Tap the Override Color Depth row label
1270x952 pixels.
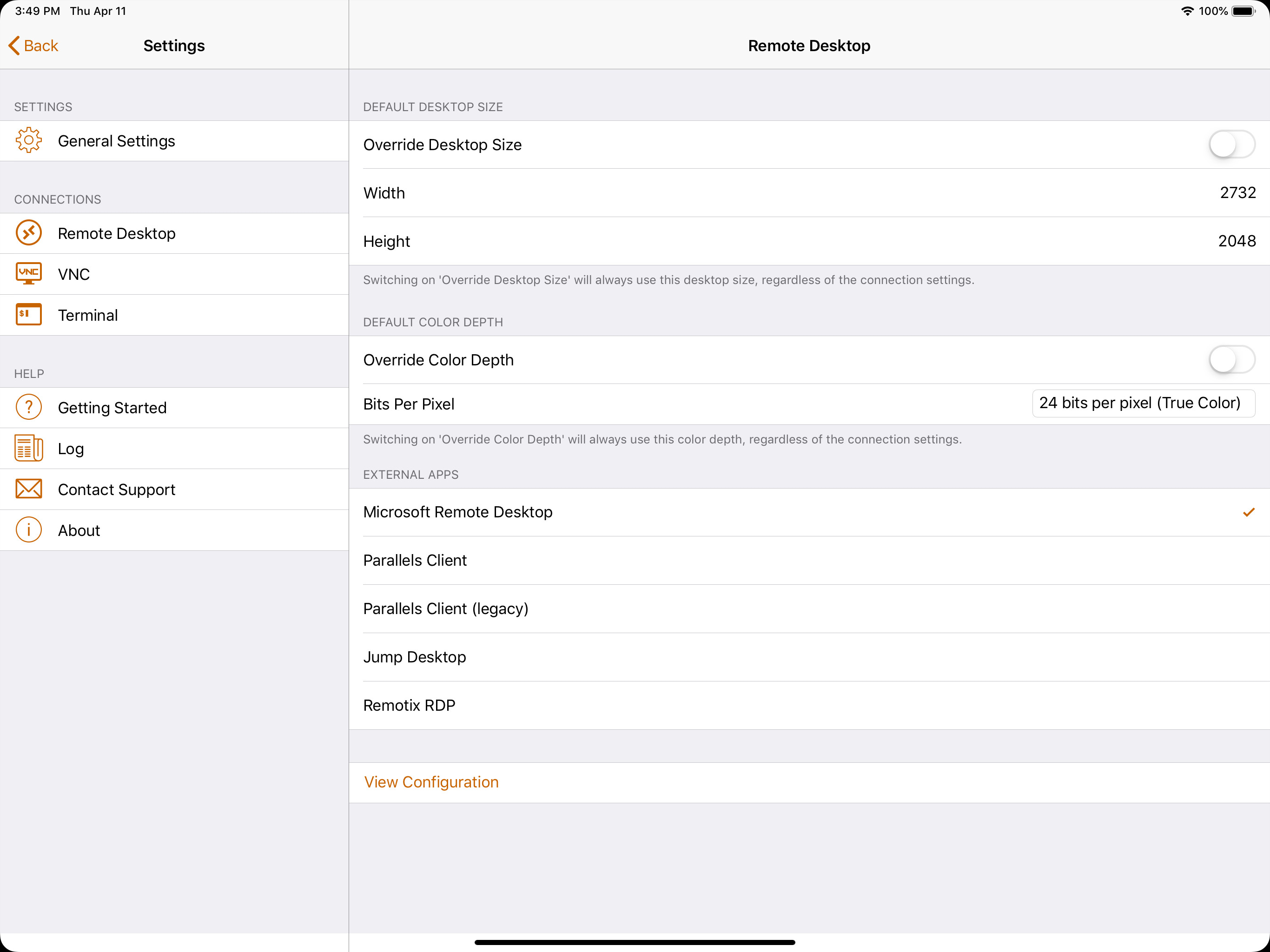click(438, 360)
